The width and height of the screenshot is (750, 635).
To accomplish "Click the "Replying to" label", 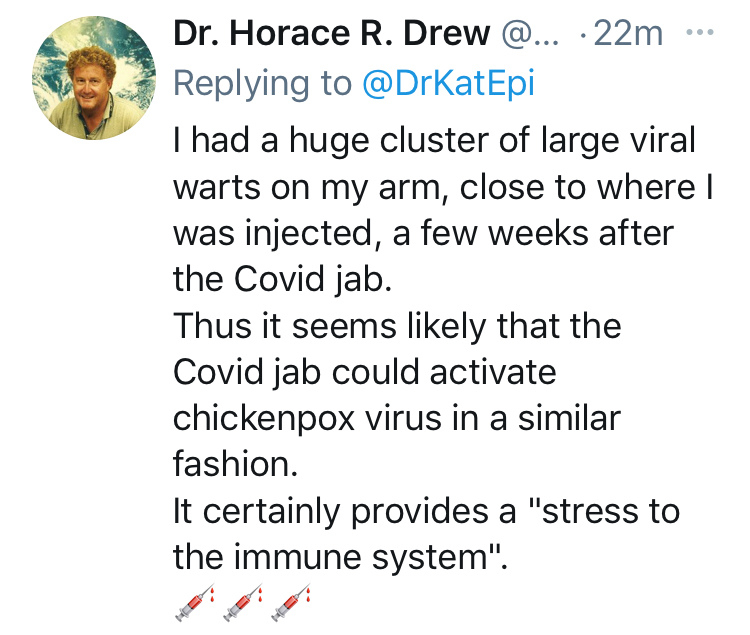I will click(260, 83).
